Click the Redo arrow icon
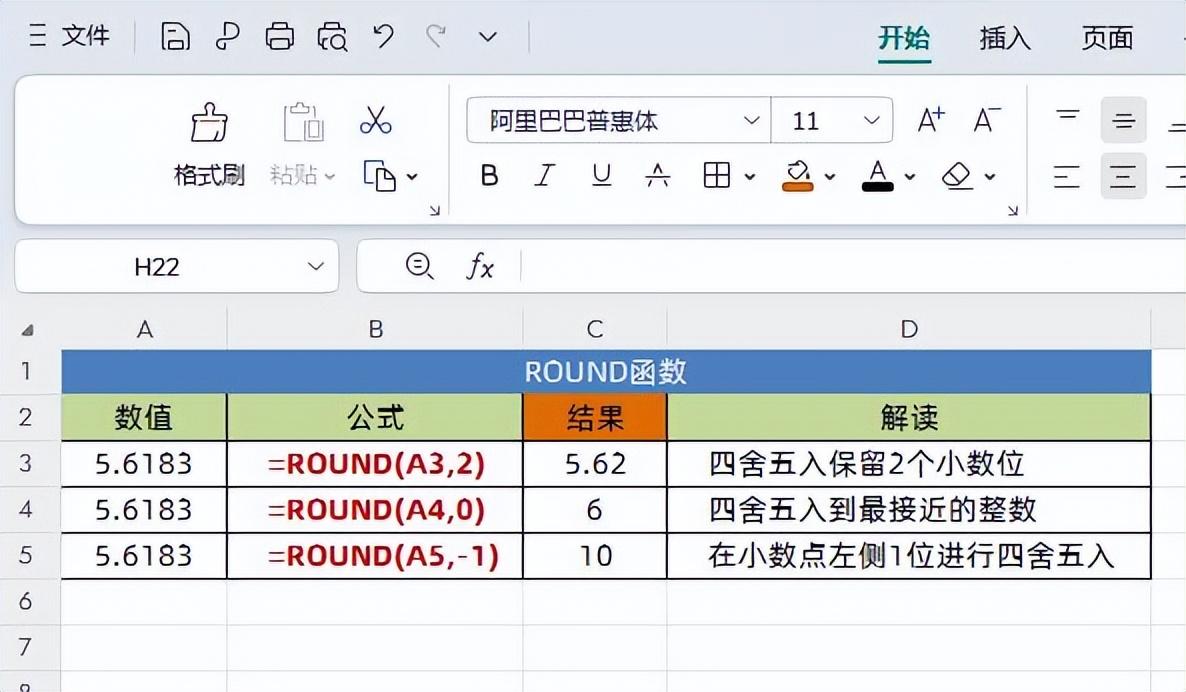 436,36
